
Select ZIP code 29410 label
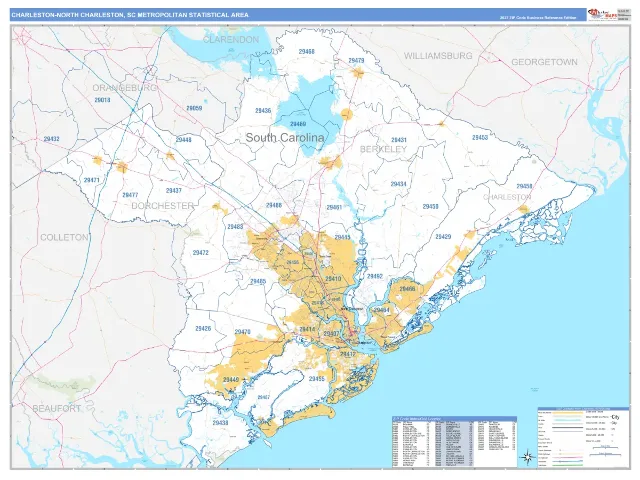333,279
